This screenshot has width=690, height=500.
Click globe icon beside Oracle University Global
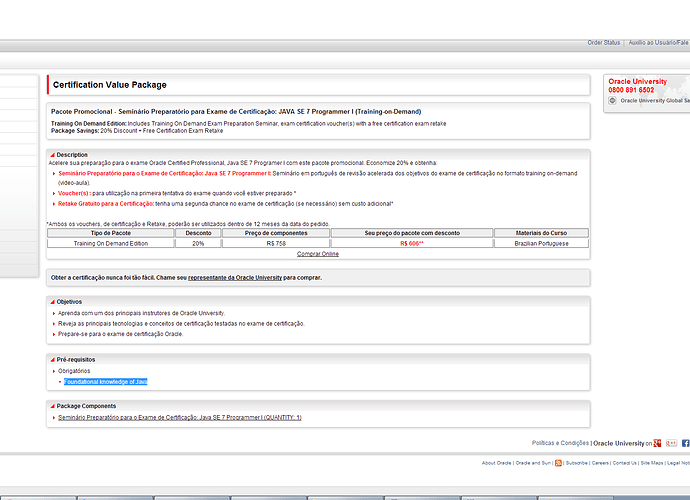pyautogui.click(x=612, y=100)
